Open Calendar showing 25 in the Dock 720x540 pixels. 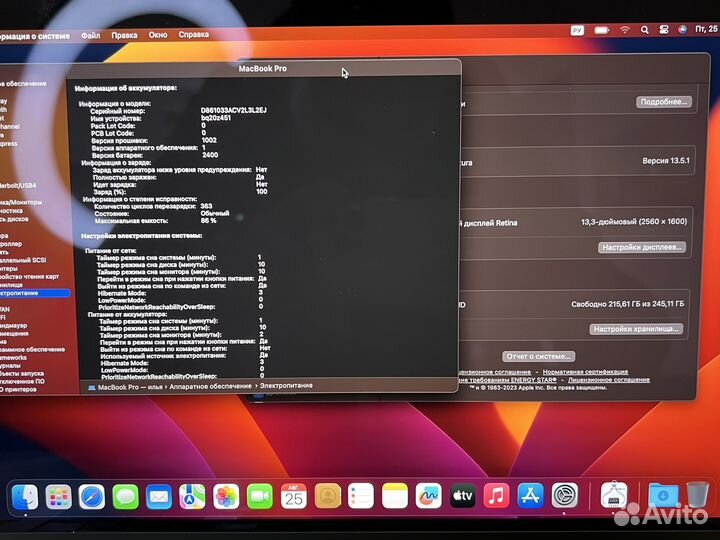pos(294,496)
